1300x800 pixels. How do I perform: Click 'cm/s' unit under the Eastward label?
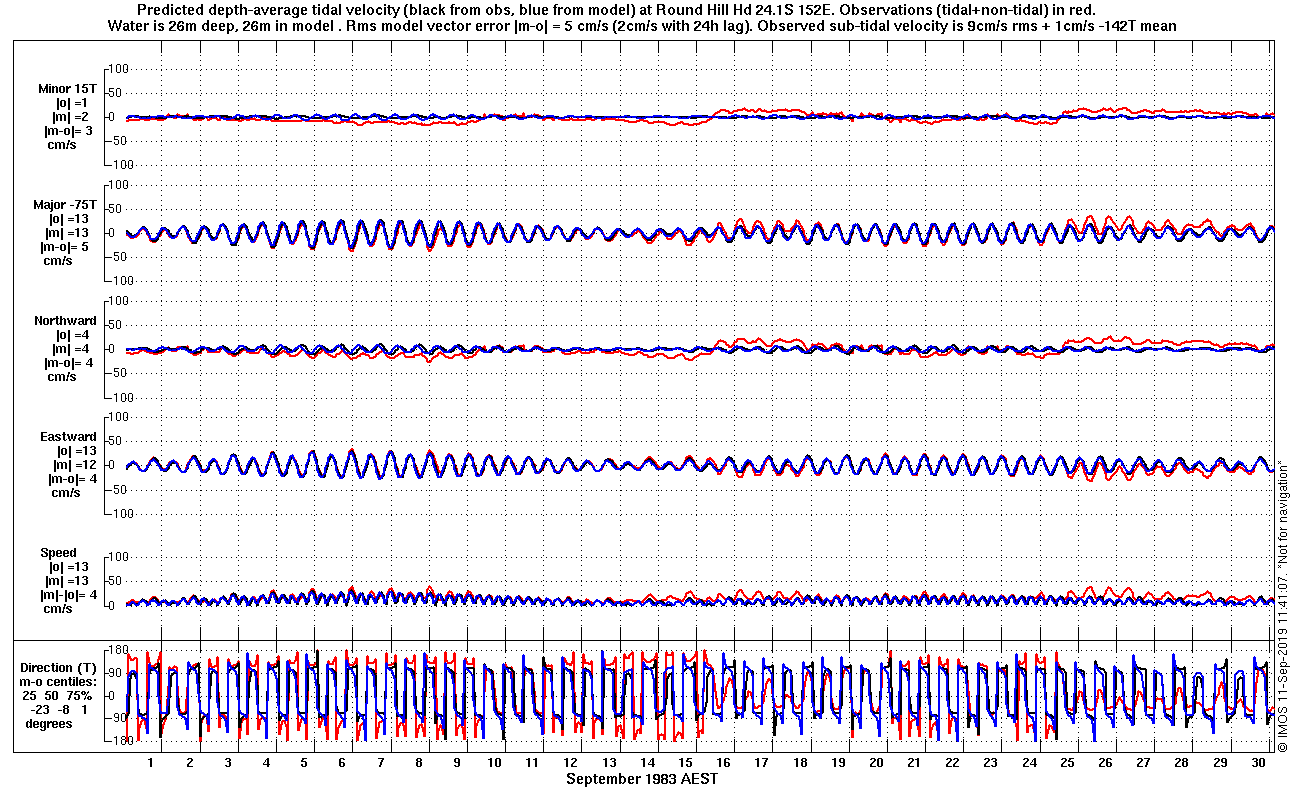pos(66,493)
